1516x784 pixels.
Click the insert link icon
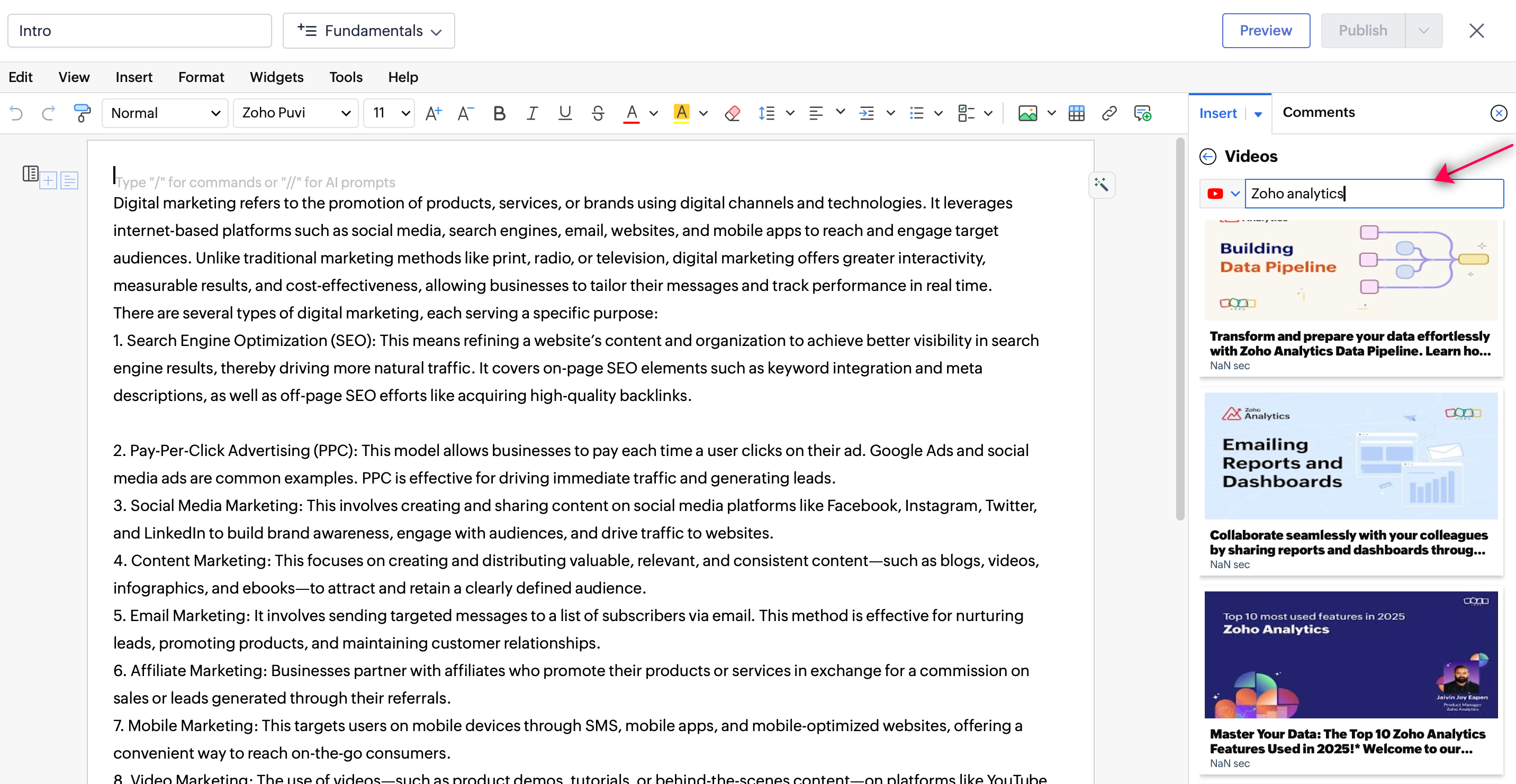pyautogui.click(x=1109, y=113)
